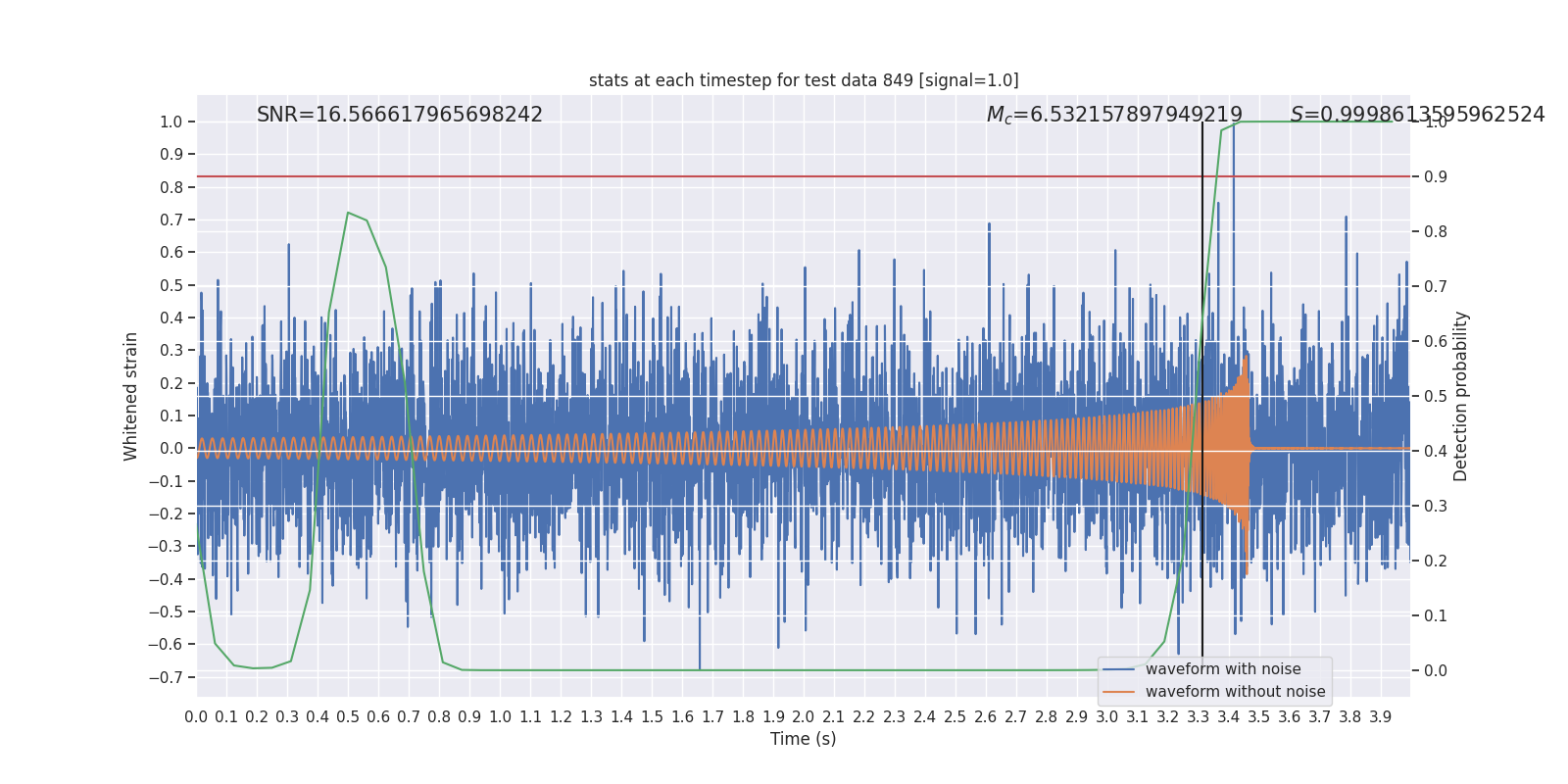Click the 'Time (s)' x-axis label
This screenshot has height=784, width=1568.
pyautogui.click(x=804, y=739)
